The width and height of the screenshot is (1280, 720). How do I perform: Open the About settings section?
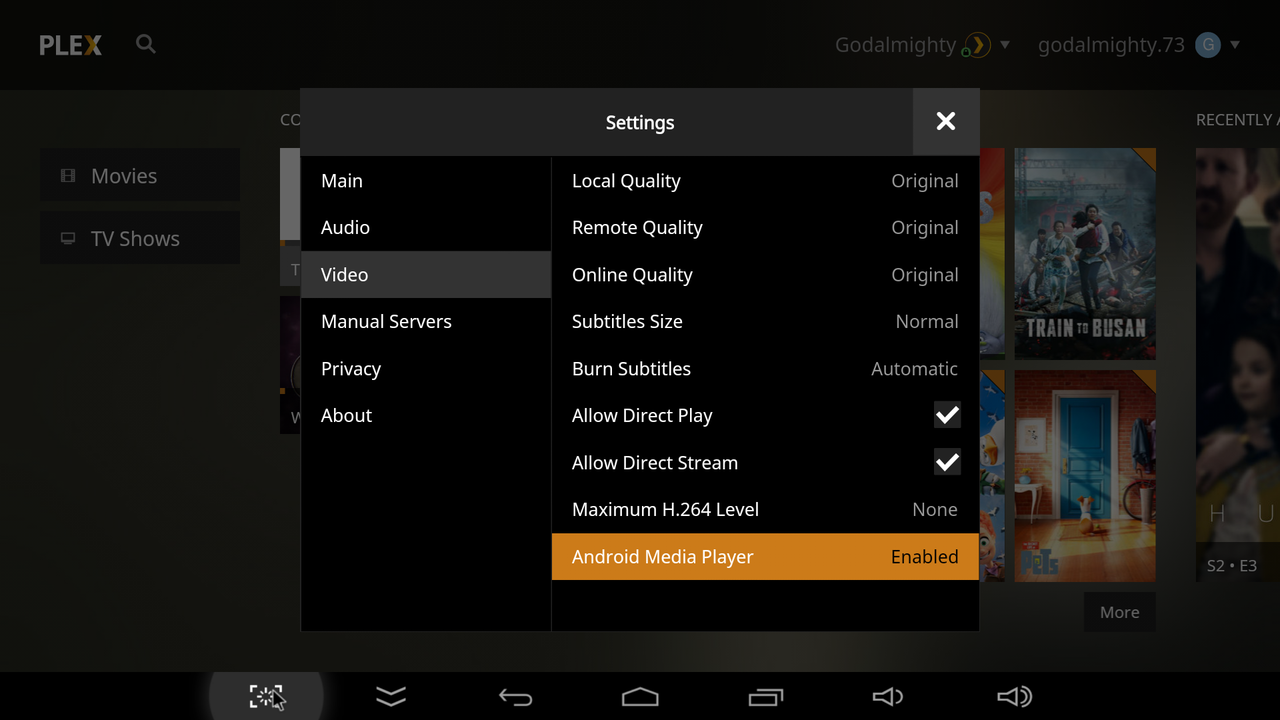point(426,416)
